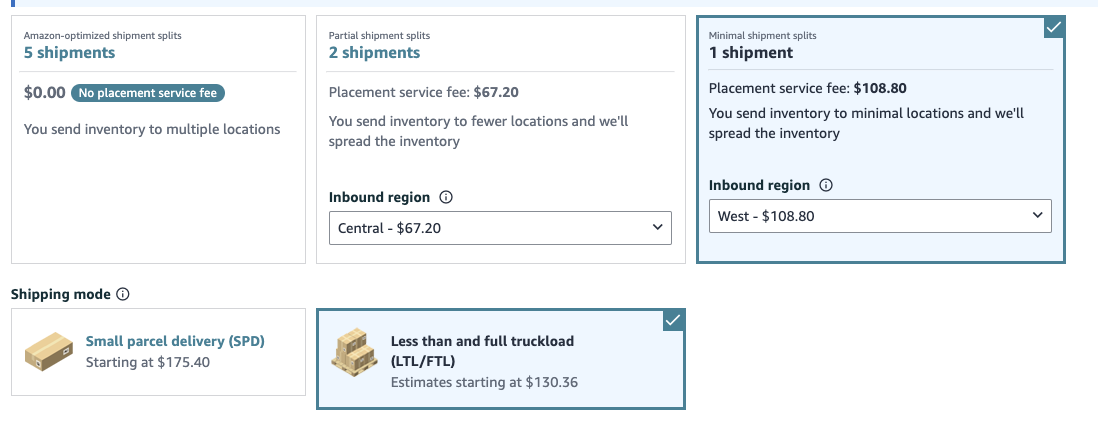The width and height of the screenshot is (1098, 421).
Task: Select the Partial shipment splits option
Action: pyautogui.click(x=501, y=139)
